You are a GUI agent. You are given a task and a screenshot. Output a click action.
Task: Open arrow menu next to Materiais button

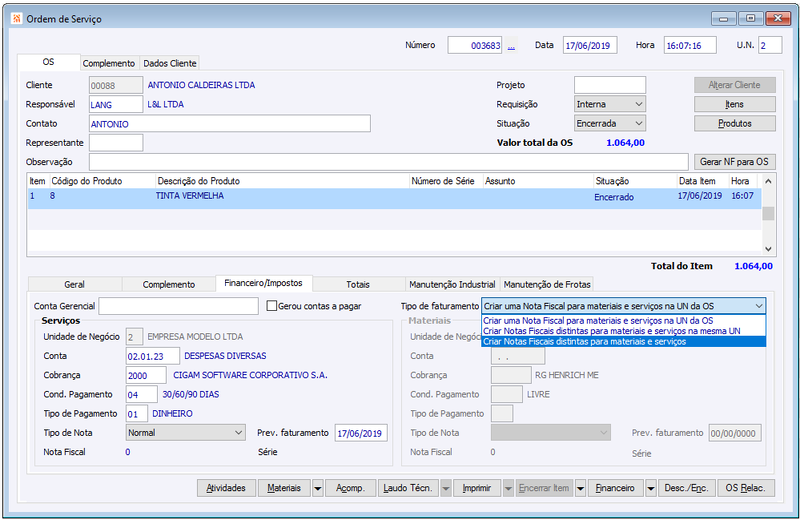click(x=317, y=488)
